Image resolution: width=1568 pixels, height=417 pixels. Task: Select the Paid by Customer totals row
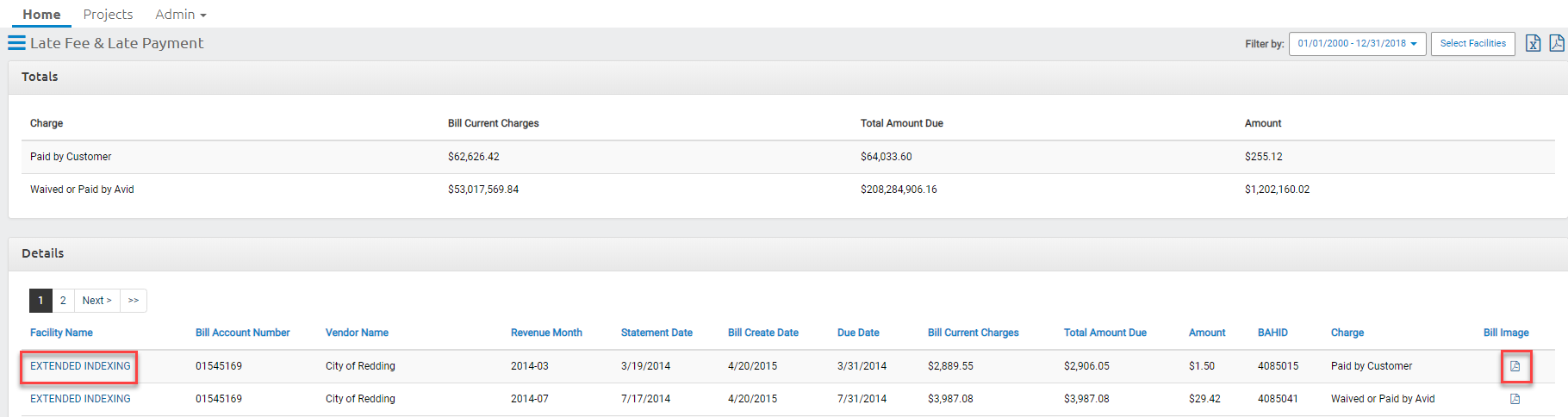[788, 157]
